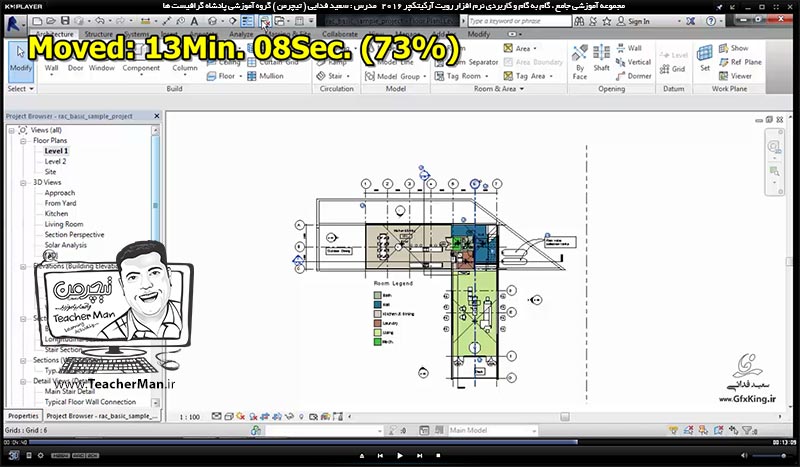This screenshot has height=467, width=800.
Task: Click the Mullion tool
Action: [x=265, y=76]
